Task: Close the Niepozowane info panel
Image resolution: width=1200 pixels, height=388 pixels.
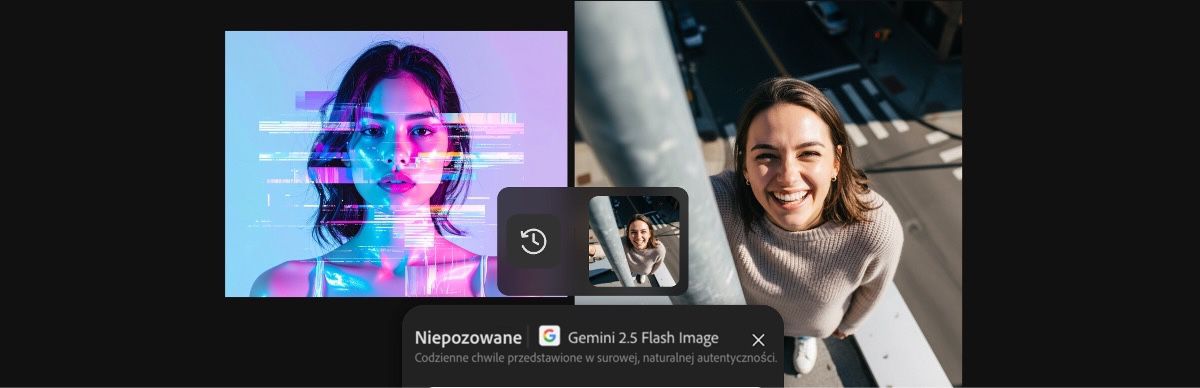Action: pos(758,340)
